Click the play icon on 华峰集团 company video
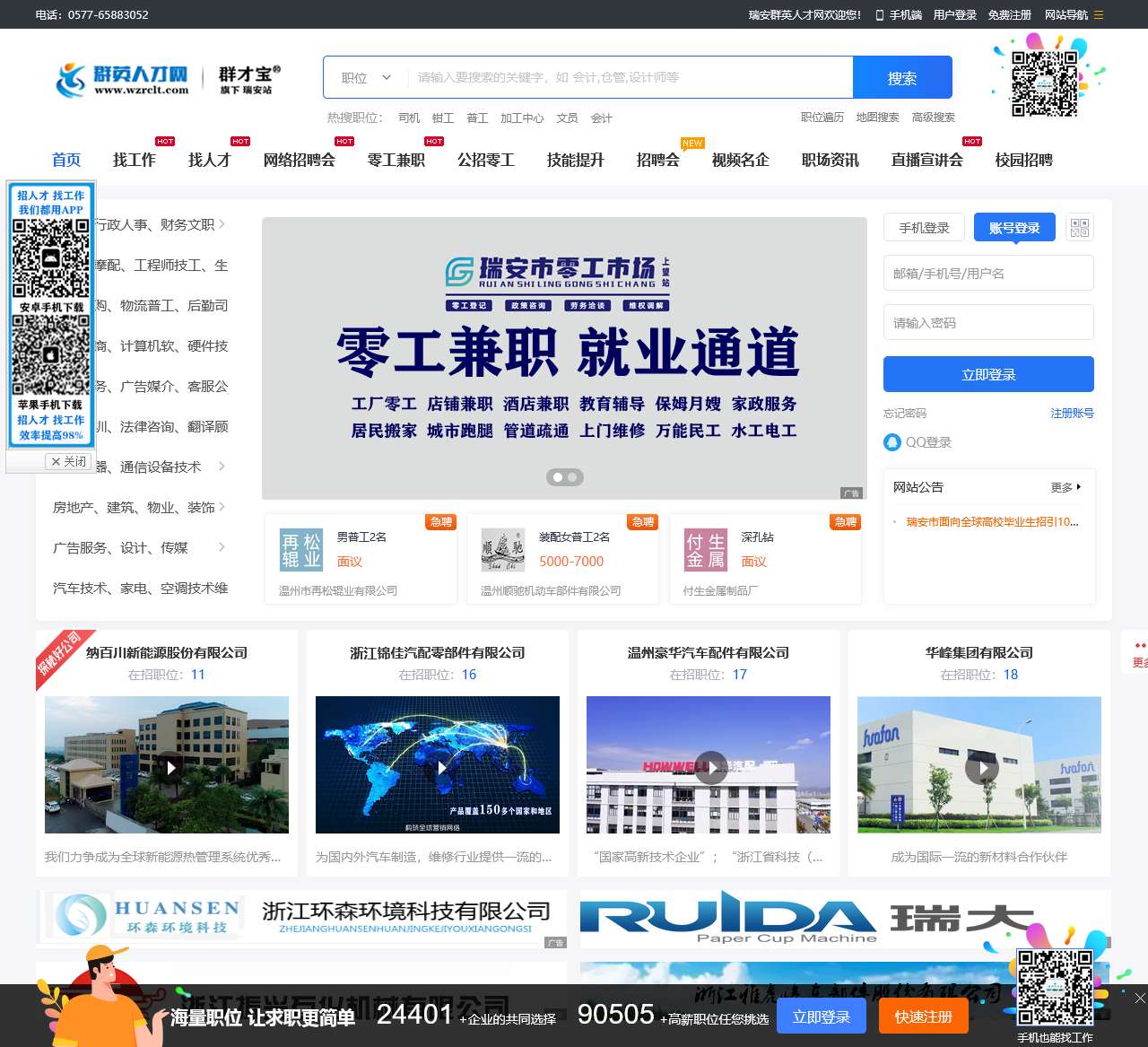This screenshot has width=1148, height=1047. [x=982, y=768]
